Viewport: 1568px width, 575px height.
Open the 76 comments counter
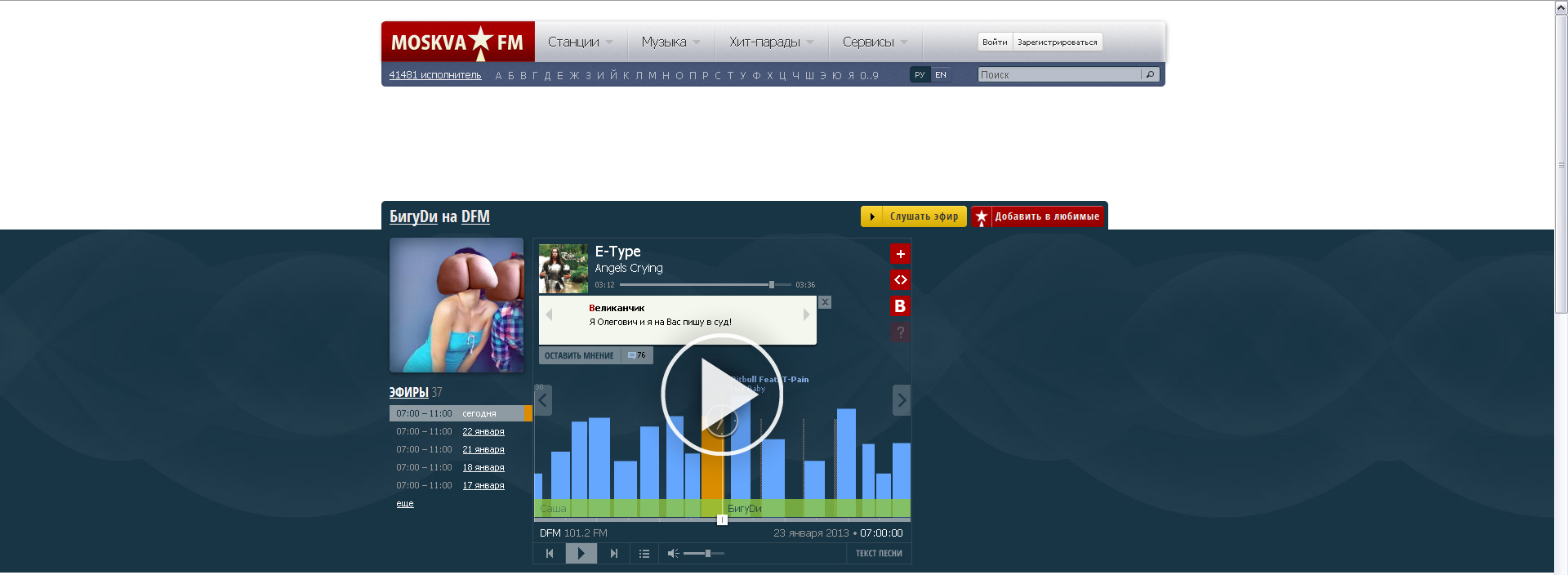(x=637, y=355)
